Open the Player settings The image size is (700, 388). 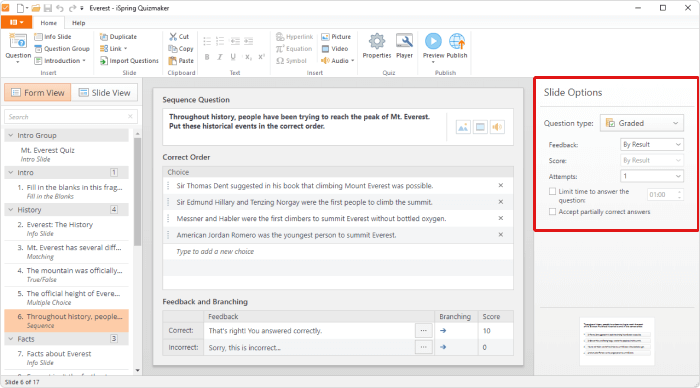click(x=404, y=46)
